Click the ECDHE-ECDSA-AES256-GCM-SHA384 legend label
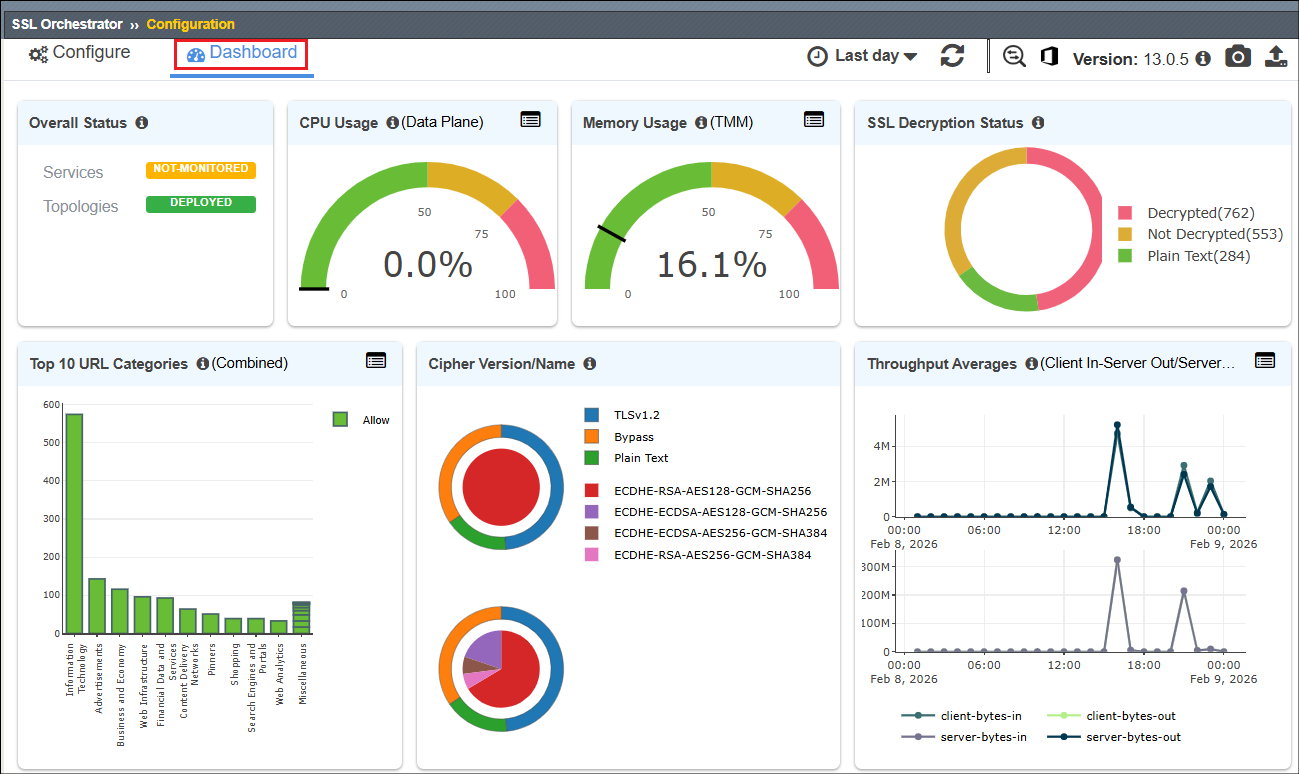The image size is (1299, 774). click(x=721, y=533)
